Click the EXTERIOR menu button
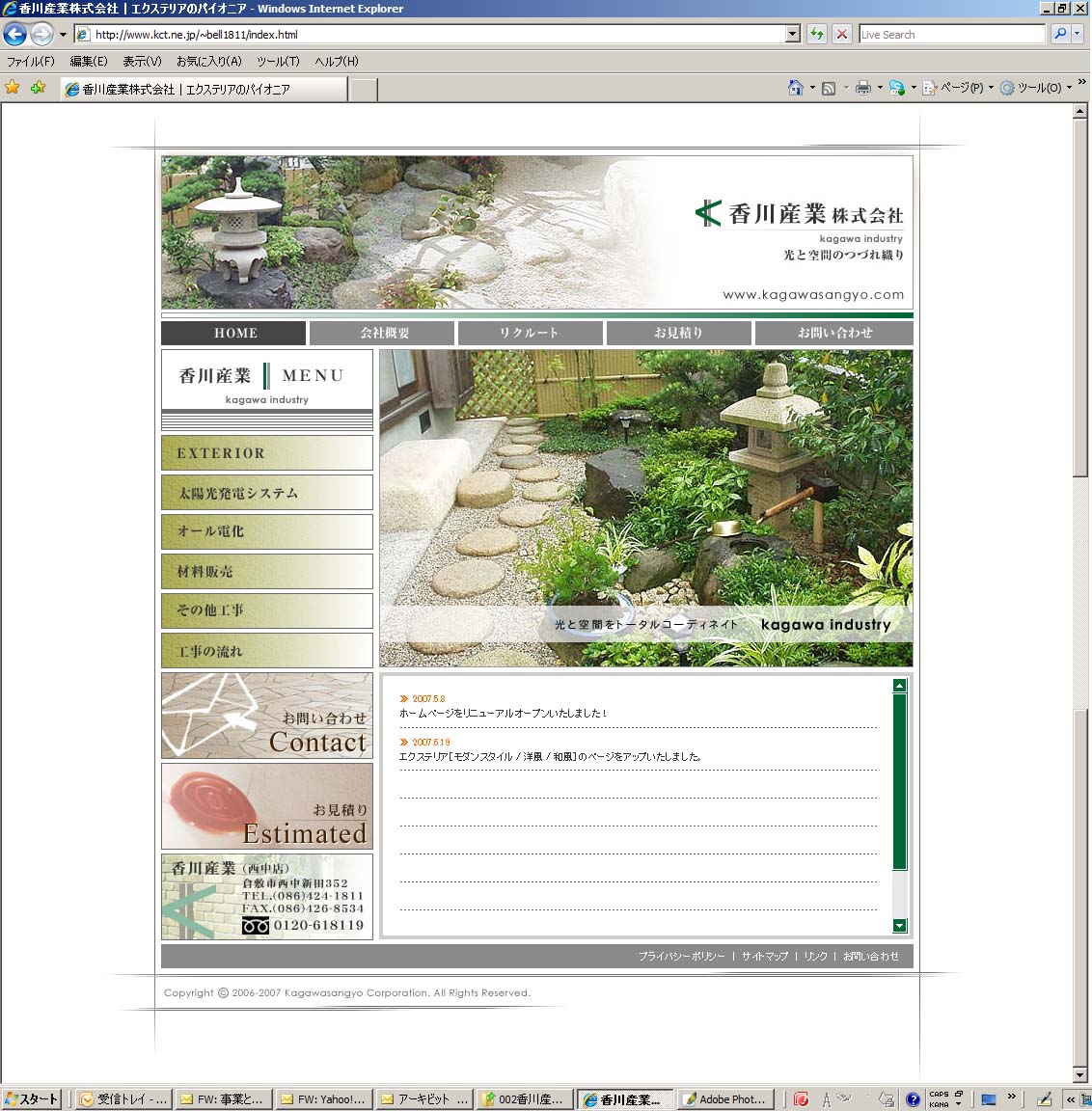 click(266, 452)
